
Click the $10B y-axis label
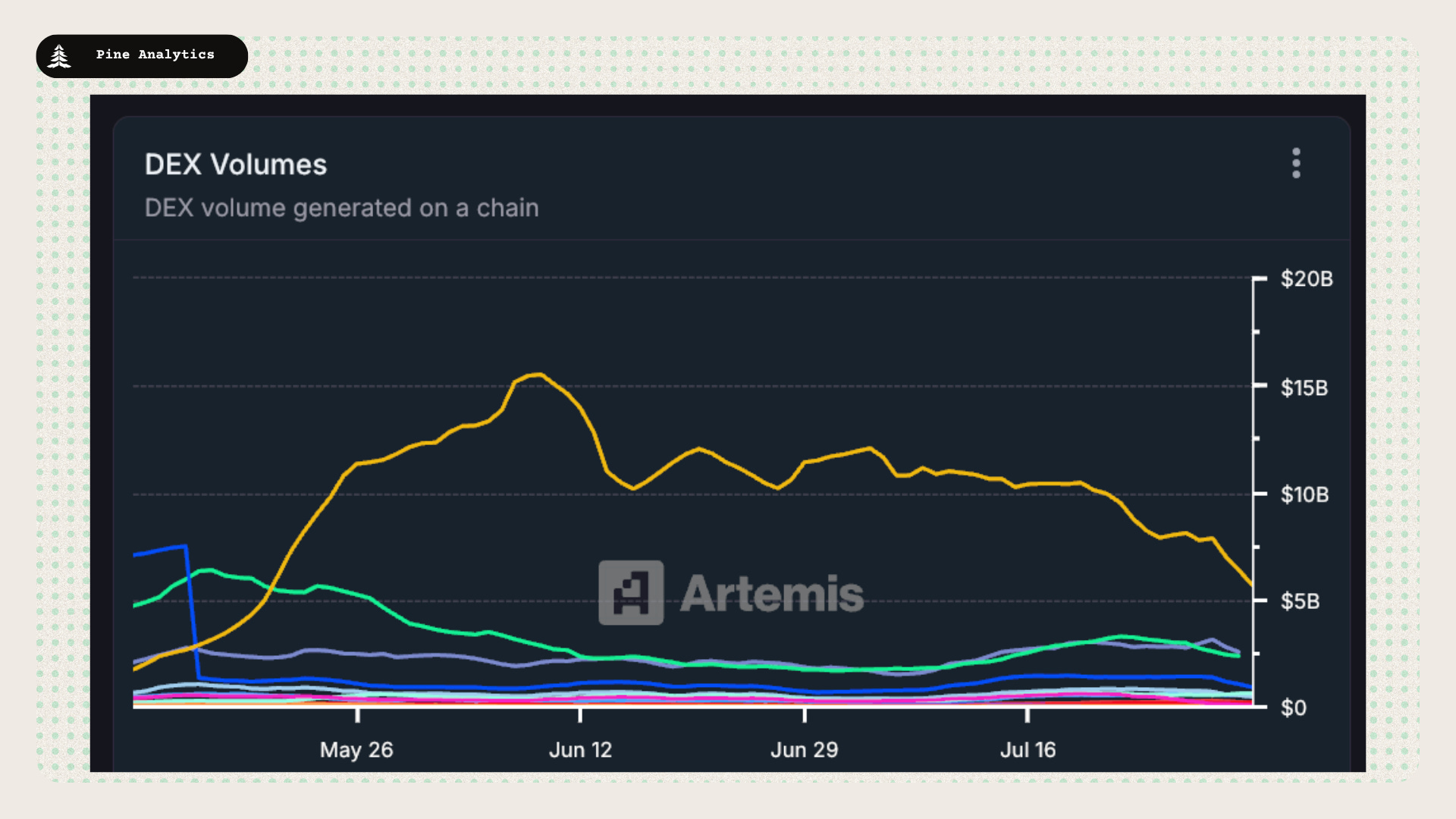tap(1304, 495)
